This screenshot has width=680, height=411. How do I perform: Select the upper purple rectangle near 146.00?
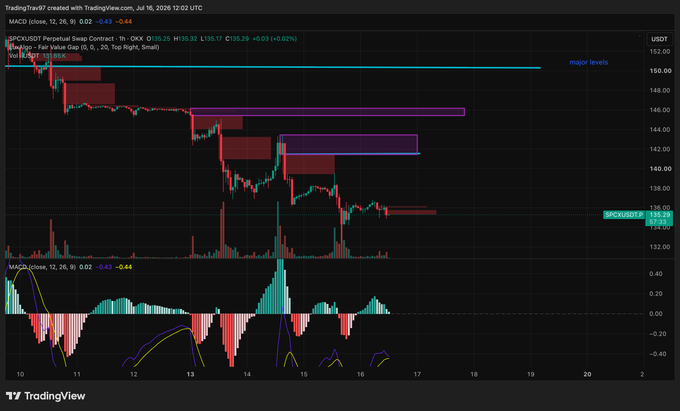[x=327, y=112]
